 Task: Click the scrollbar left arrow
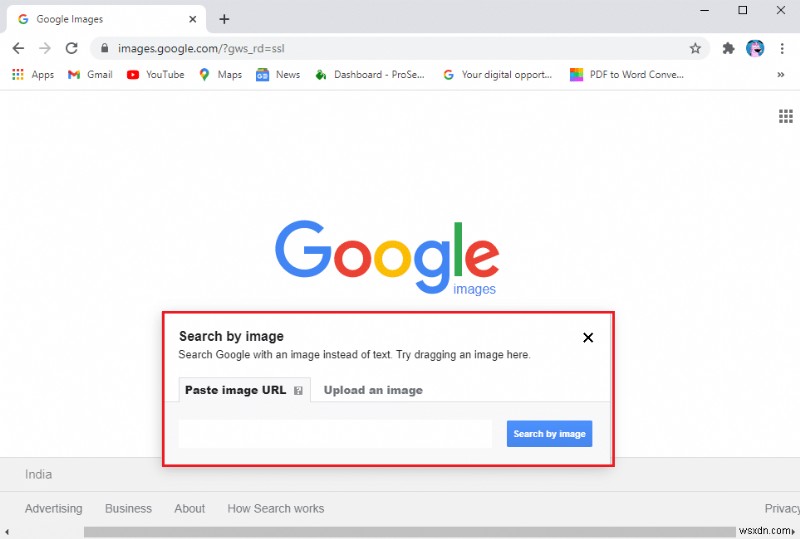[x=7, y=532]
